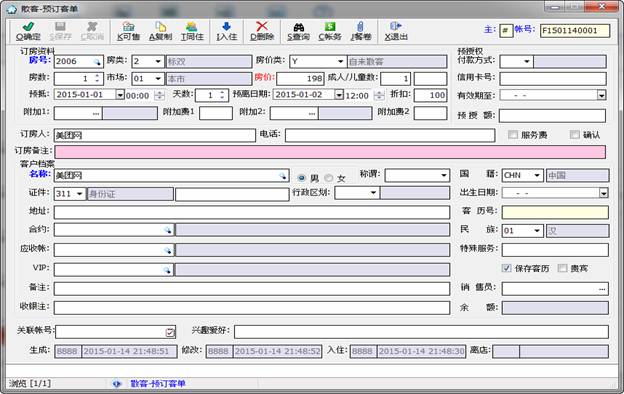Click the 信用卡号 input field
The width and height of the screenshot is (624, 394).
pos(553,78)
